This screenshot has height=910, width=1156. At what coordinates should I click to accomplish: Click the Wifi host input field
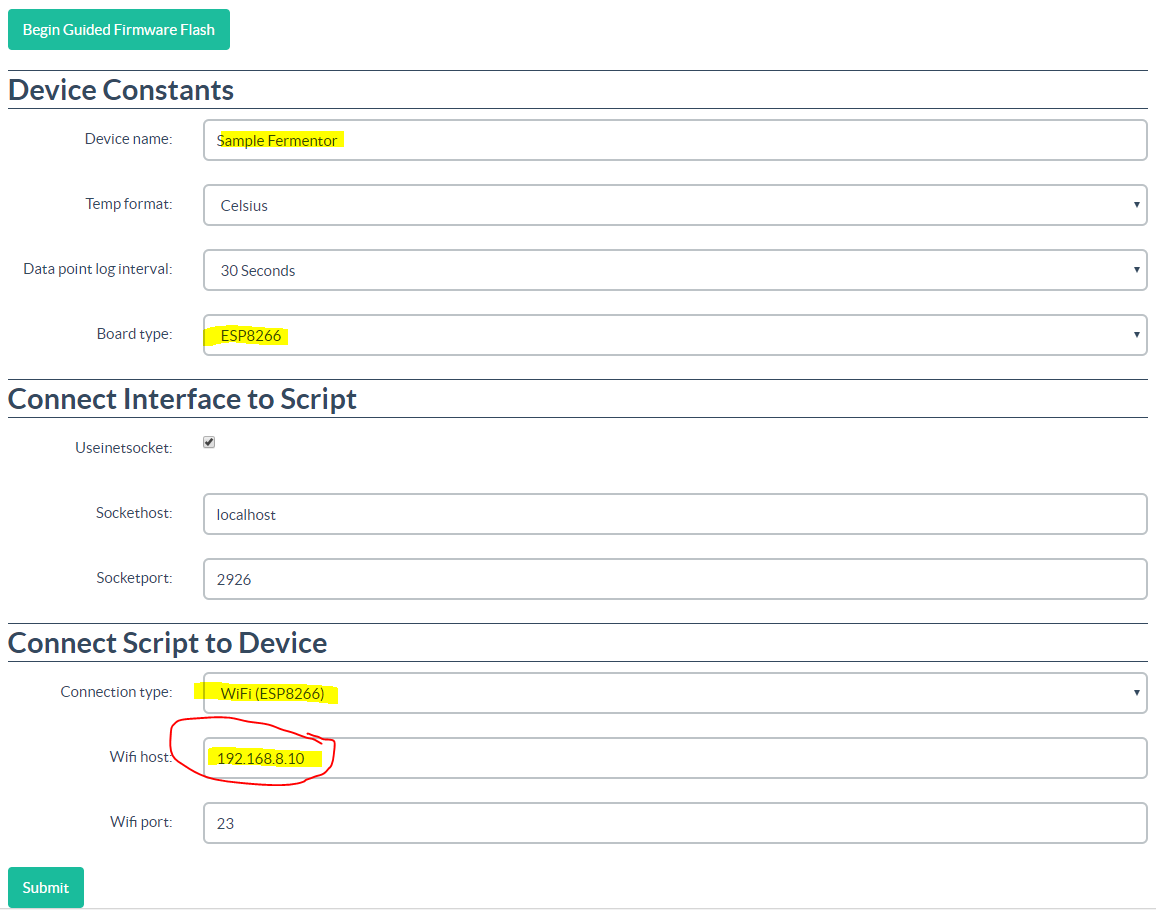click(675, 758)
